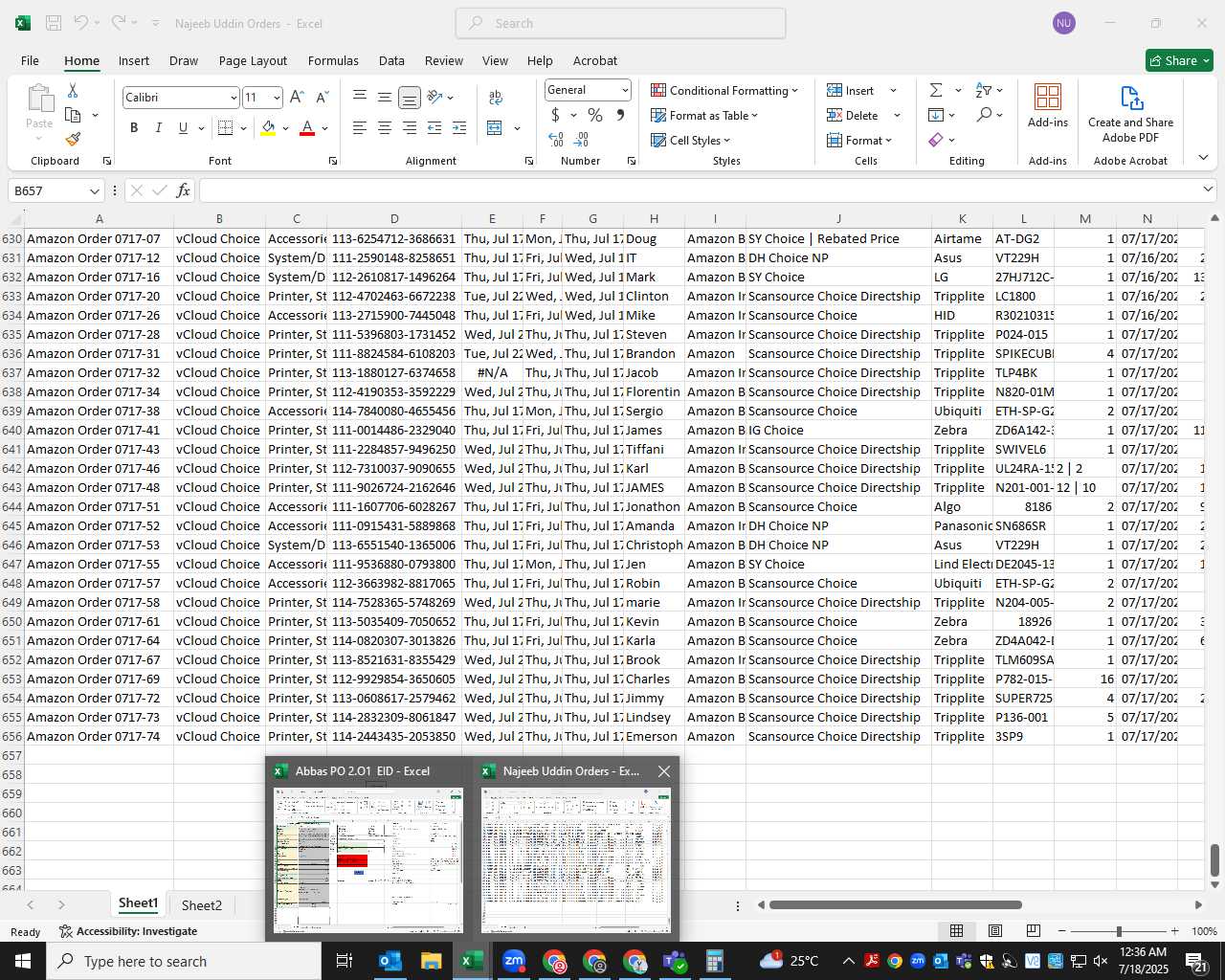Click the AutoSum sigma icon
This screenshot has height=980, width=1225.
pyautogui.click(x=936, y=90)
